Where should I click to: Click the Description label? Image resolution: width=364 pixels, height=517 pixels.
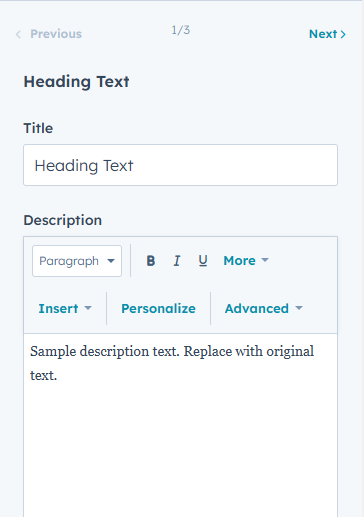[x=63, y=220]
